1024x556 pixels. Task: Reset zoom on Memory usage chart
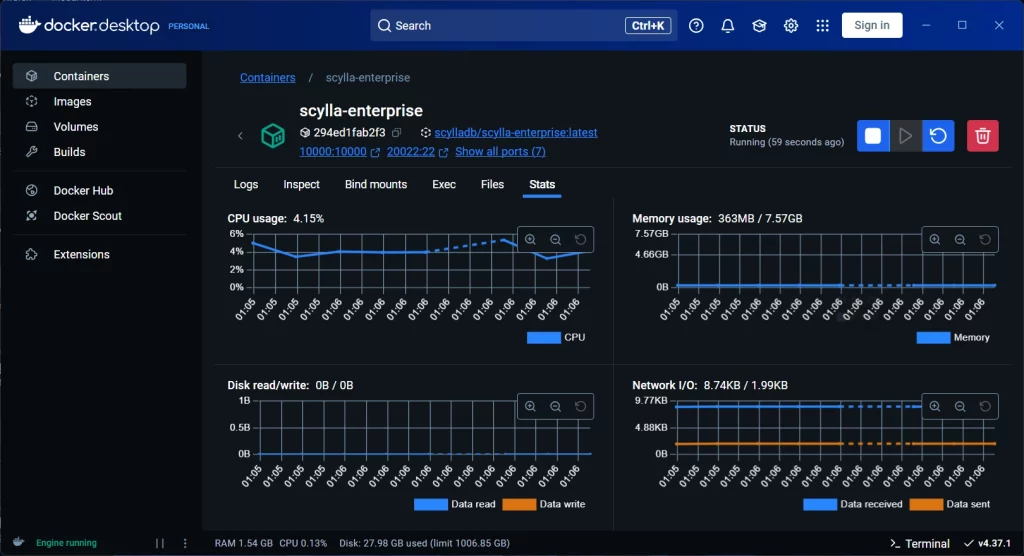click(x=985, y=240)
